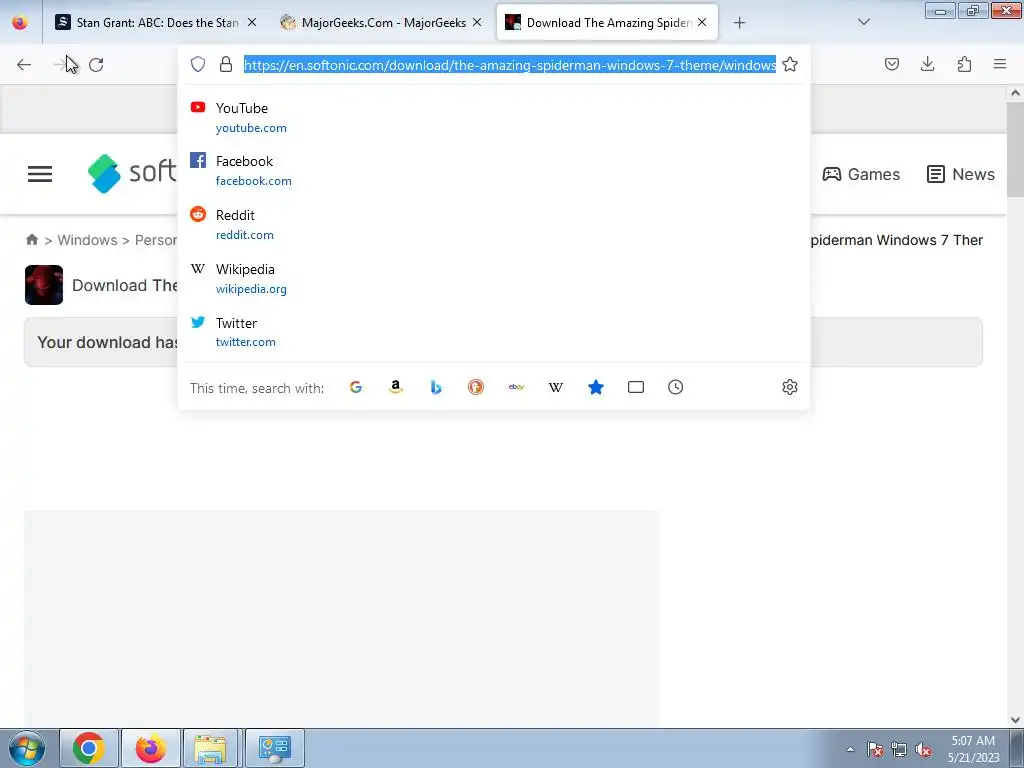Search this time with Bing

pos(436,387)
